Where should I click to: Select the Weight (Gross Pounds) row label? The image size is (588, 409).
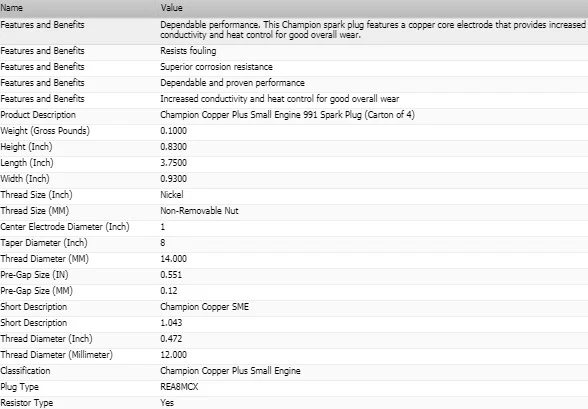pyautogui.click(x=45, y=131)
